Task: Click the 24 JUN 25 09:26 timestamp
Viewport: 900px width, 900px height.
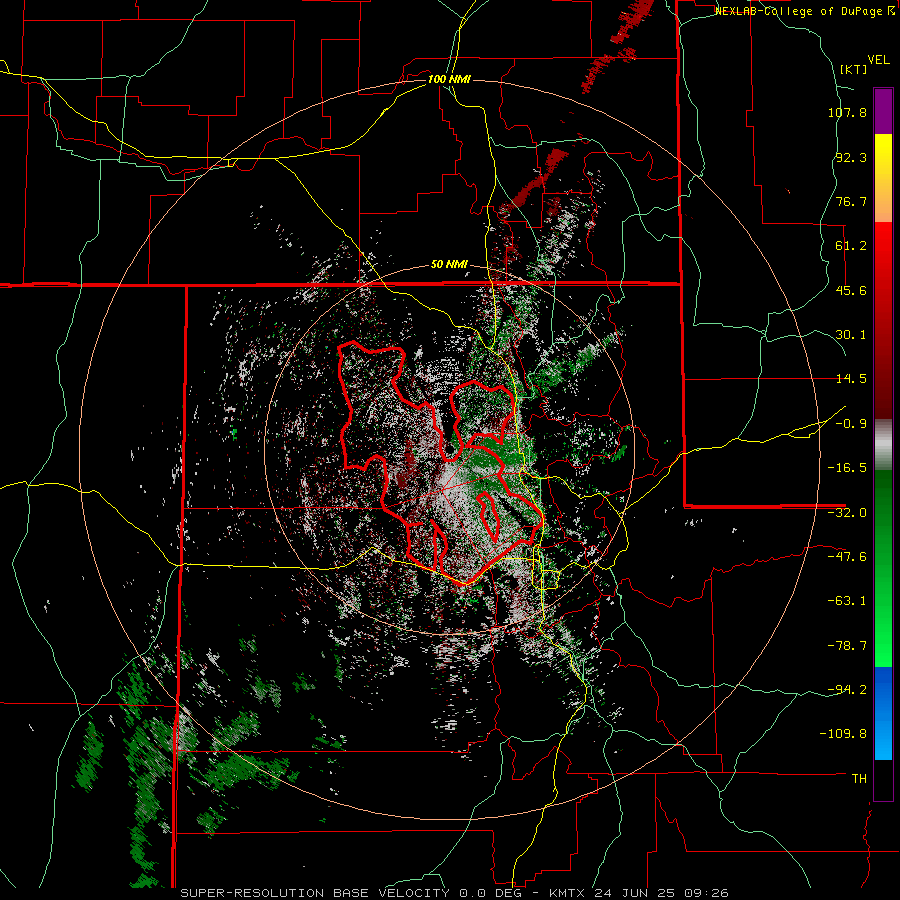Action: click(662, 893)
